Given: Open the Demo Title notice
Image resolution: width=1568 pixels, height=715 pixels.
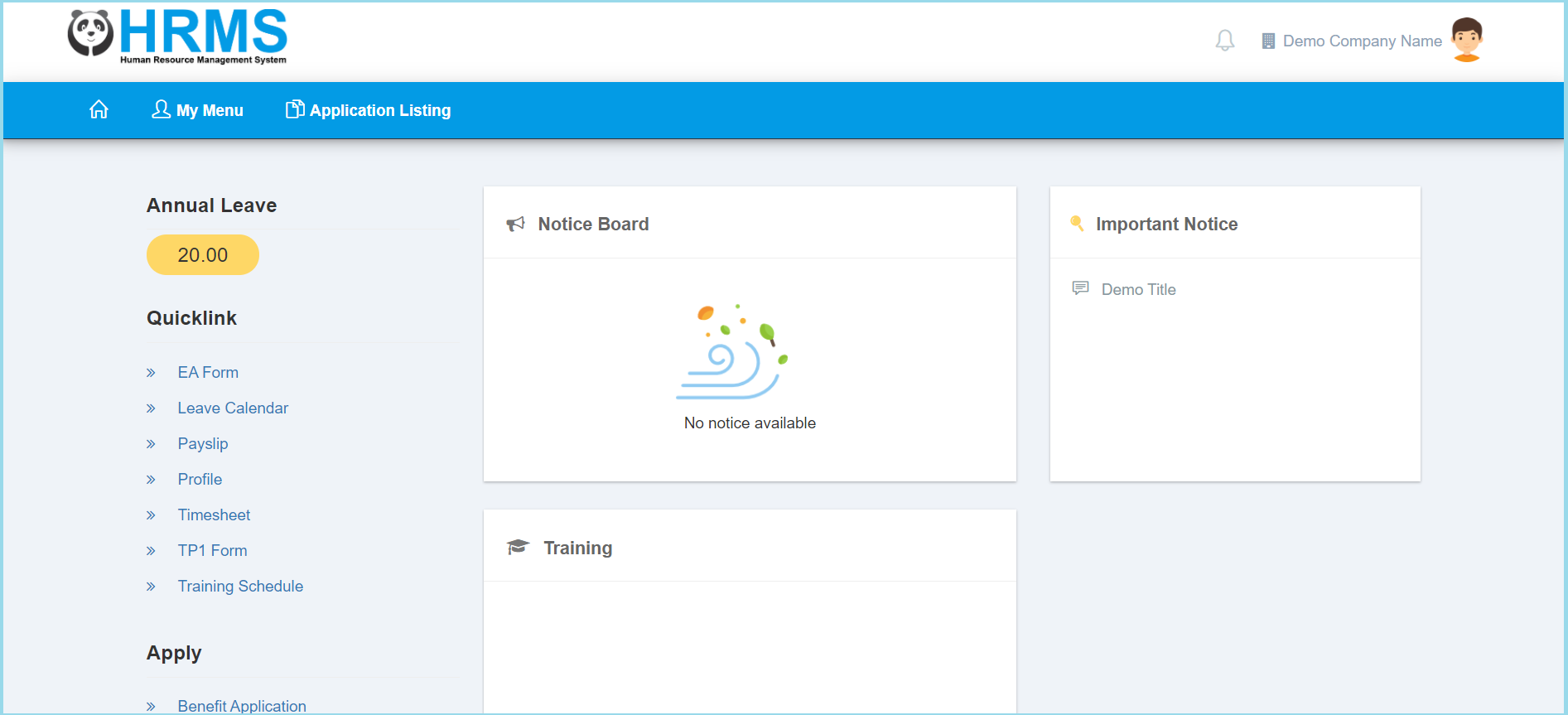Looking at the screenshot, I should (1138, 290).
